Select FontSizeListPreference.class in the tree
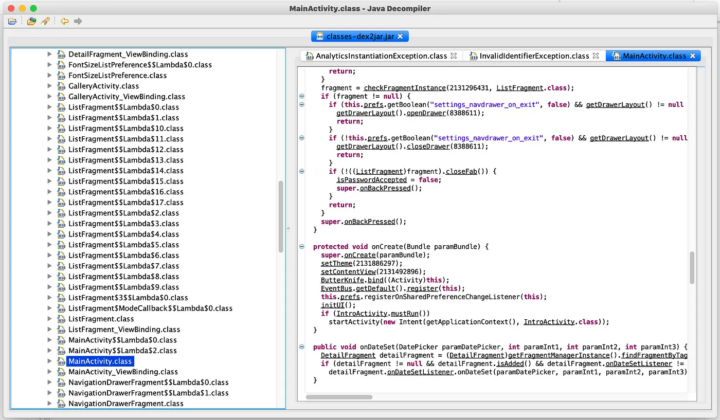 (x=117, y=75)
